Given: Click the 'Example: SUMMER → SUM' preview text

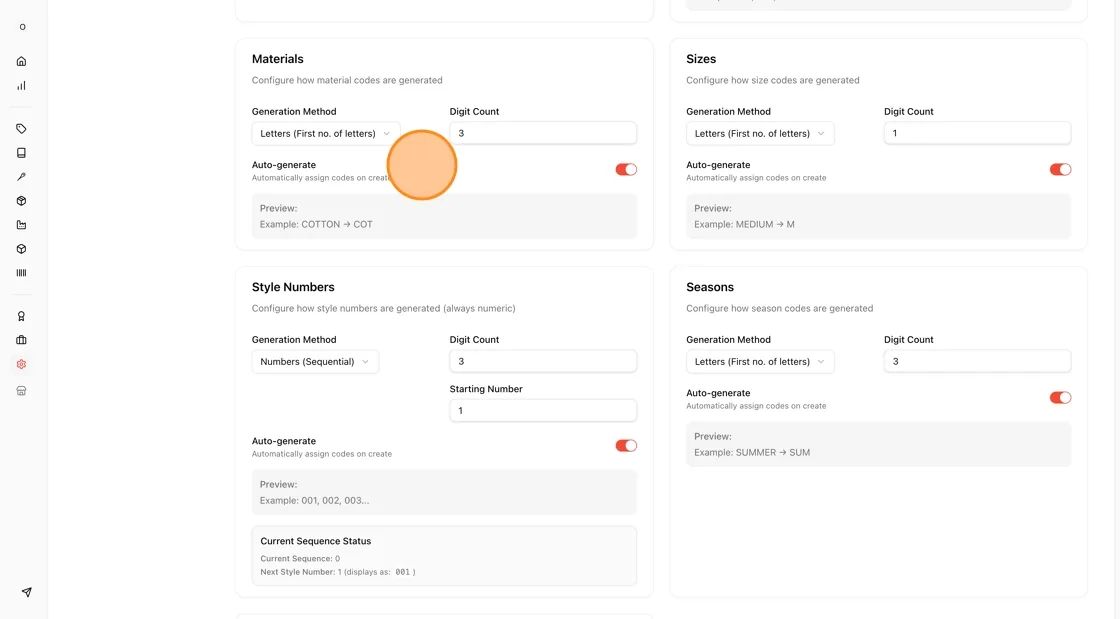Looking at the screenshot, I should [752, 453].
